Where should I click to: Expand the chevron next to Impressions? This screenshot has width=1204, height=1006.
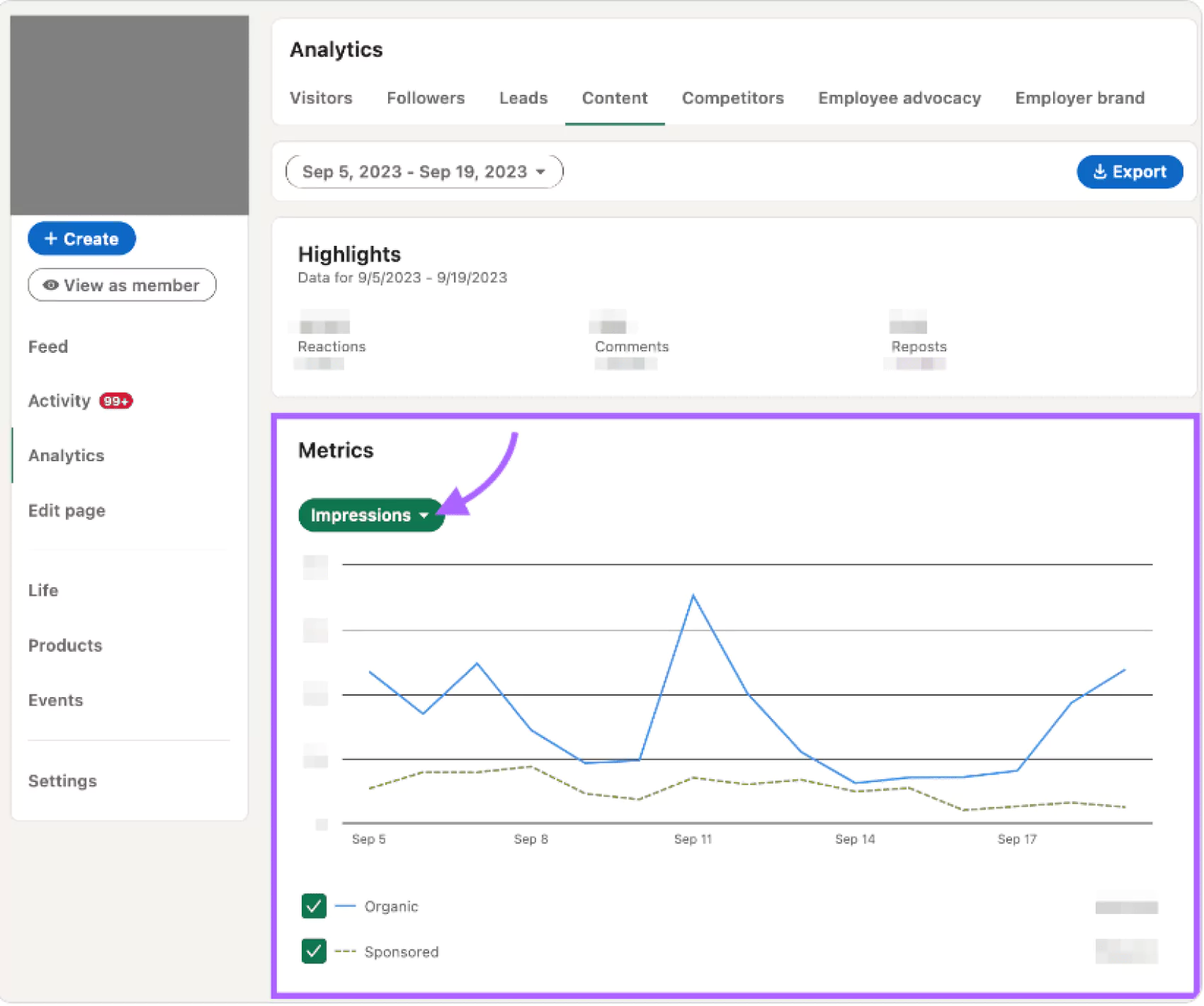point(425,516)
